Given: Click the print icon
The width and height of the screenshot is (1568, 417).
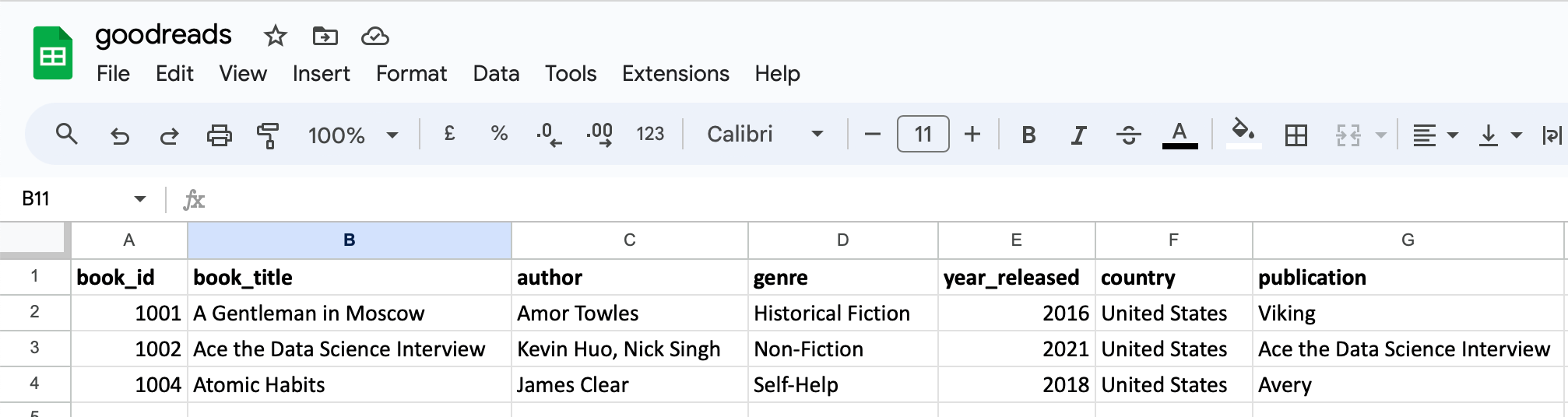Looking at the screenshot, I should [219, 135].
